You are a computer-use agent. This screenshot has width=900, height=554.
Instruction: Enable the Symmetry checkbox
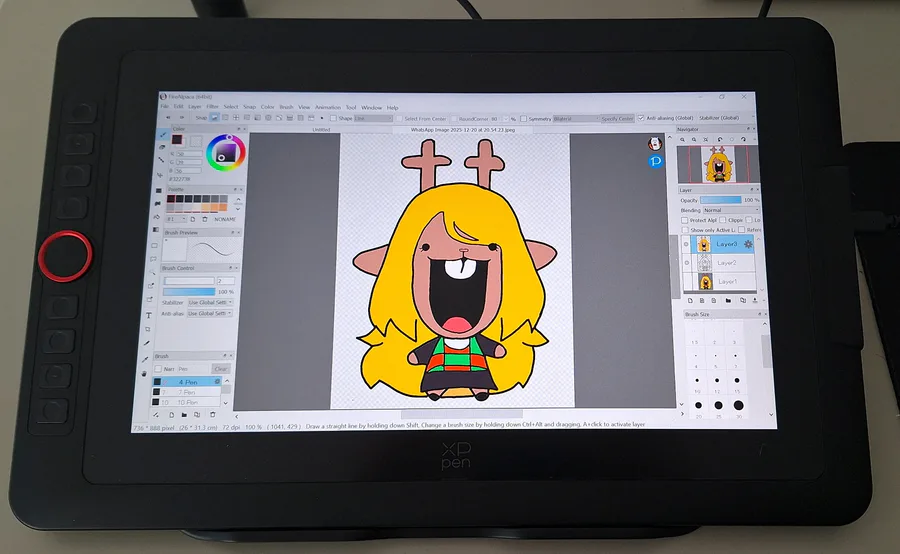click(x=523, y=119)
